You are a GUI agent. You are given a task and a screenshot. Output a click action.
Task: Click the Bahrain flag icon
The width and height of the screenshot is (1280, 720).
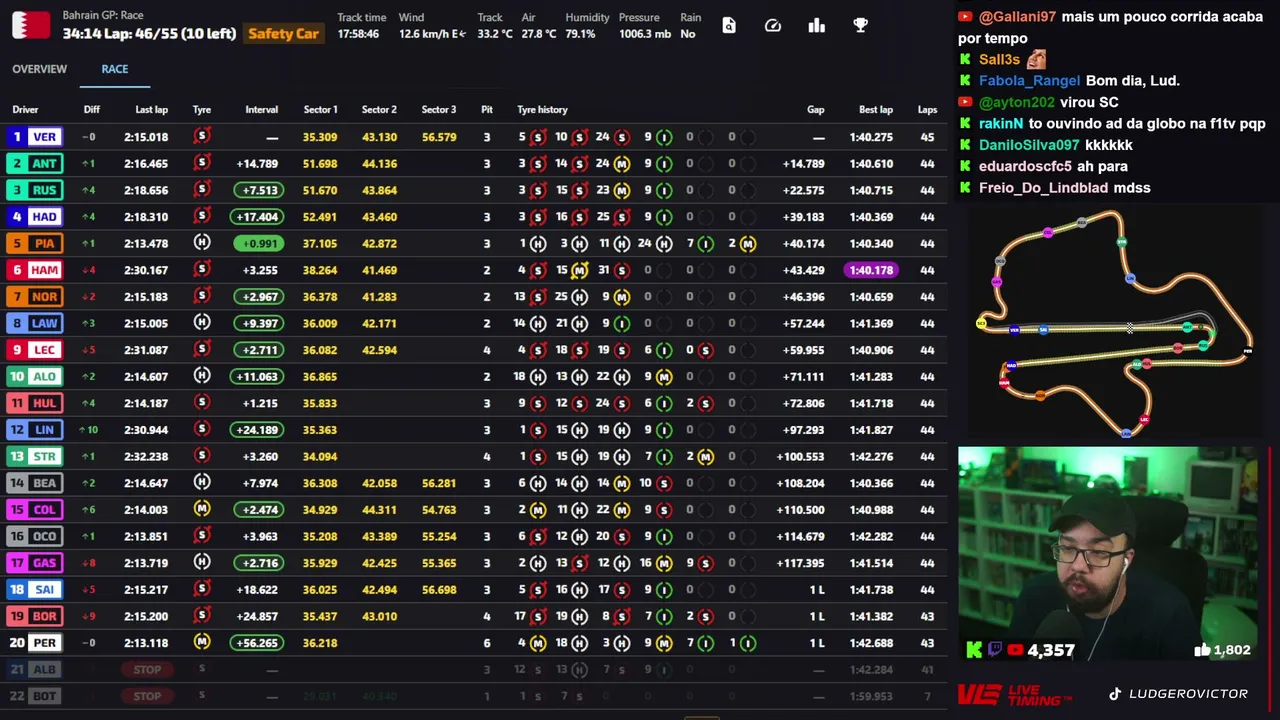pos(31,25)
